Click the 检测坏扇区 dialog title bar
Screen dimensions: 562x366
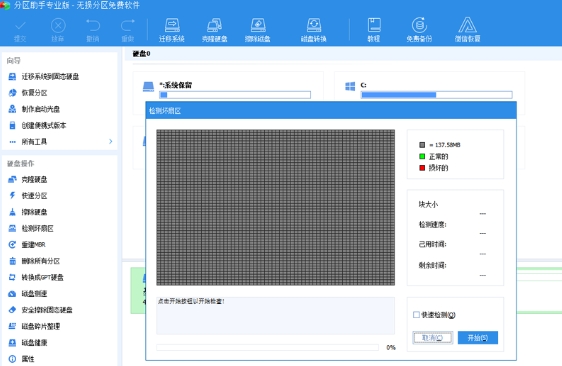[x=331, y=111]
